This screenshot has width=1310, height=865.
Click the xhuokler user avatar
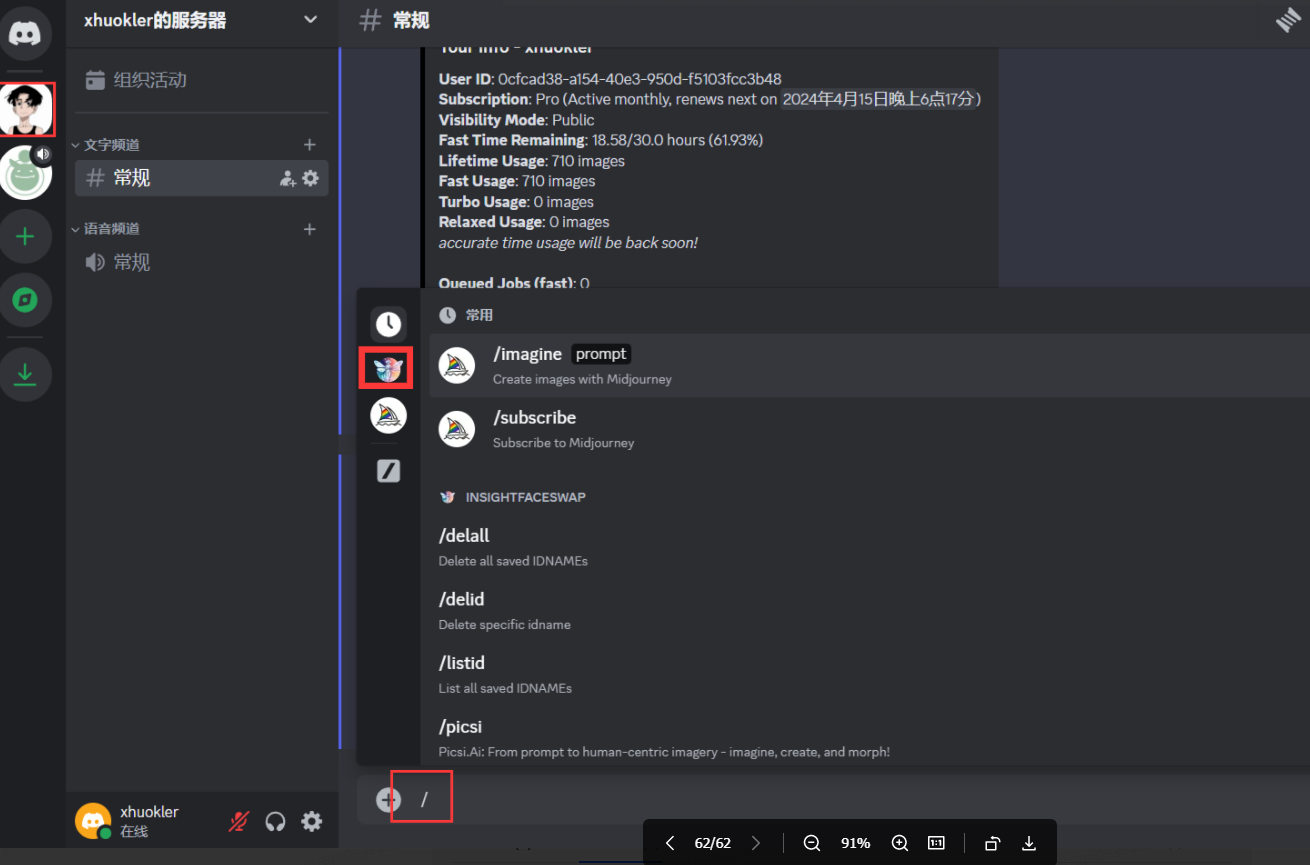tap(93, 821)
